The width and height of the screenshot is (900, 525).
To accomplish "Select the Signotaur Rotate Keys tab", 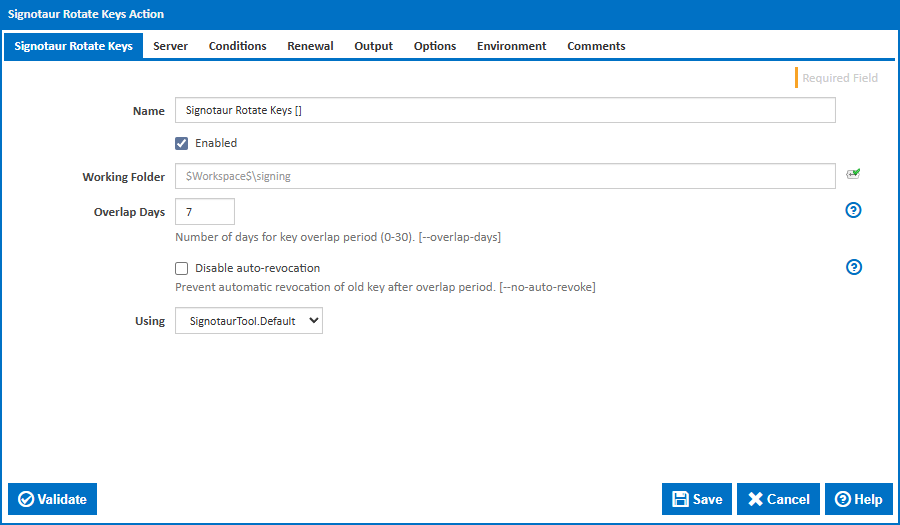I will pyautogui.click(x=74, y=46).
